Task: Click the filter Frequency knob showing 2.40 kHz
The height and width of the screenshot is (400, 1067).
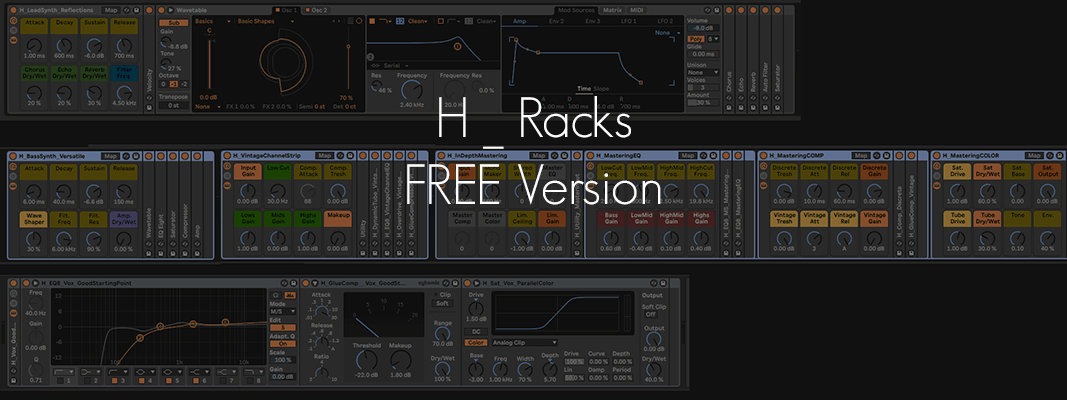Action: click(x=411, y=90)
